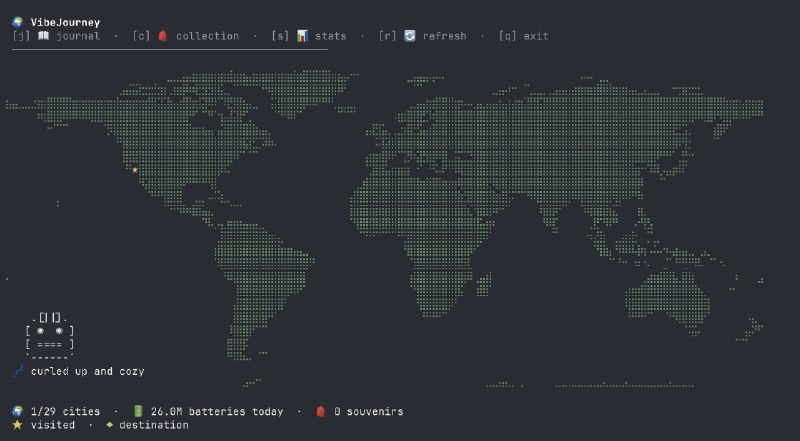Click the yellow star marker on the map
This screenshot has height=441, width=800.
[135, 170]
